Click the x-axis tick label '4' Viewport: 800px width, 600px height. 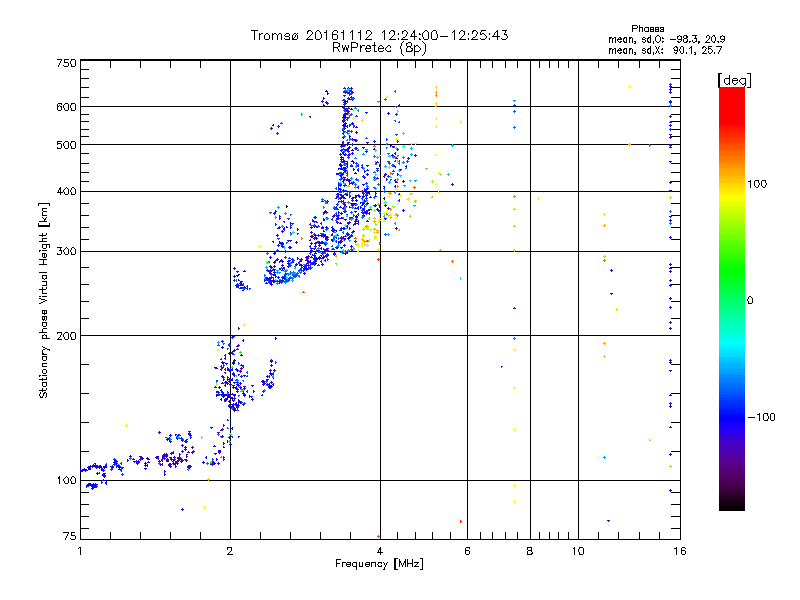point(380,551)
